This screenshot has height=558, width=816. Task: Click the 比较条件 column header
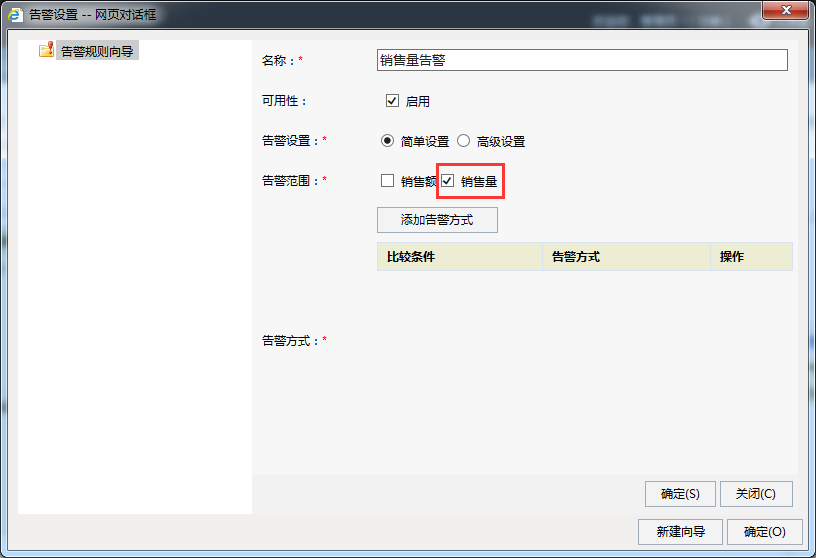coord(460,257)
